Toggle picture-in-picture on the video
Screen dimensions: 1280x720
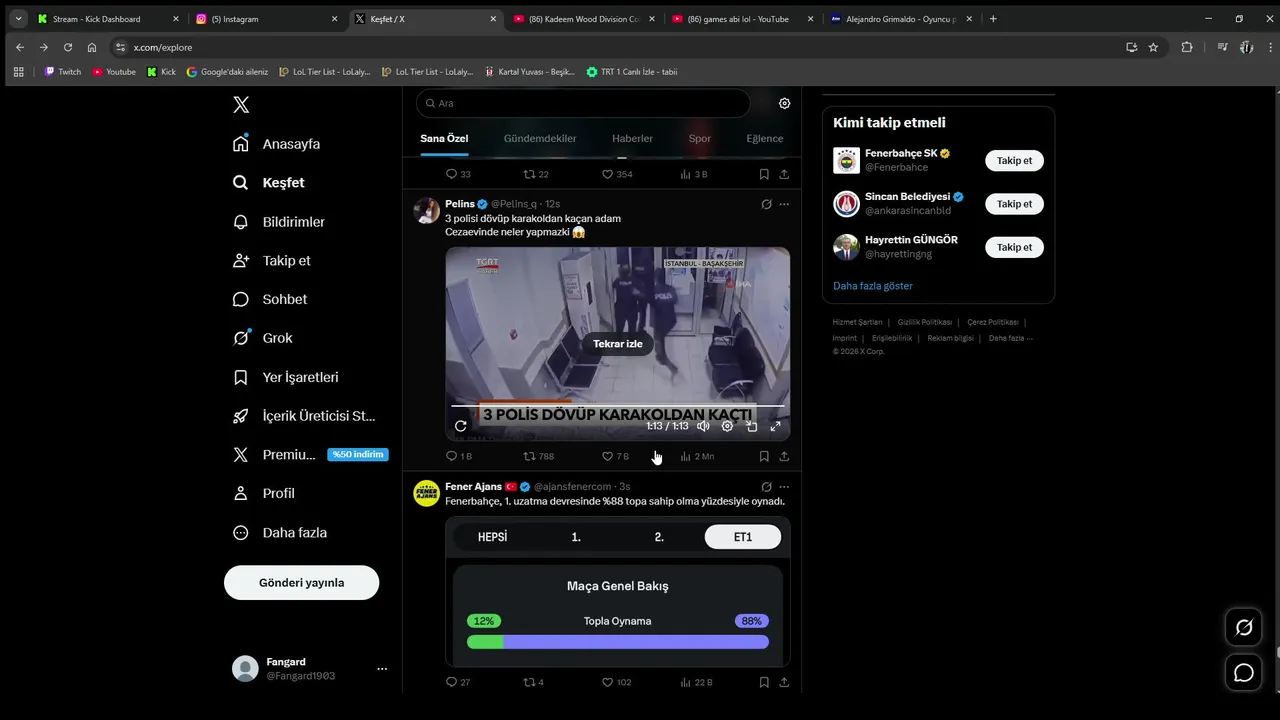coord(751,426)
